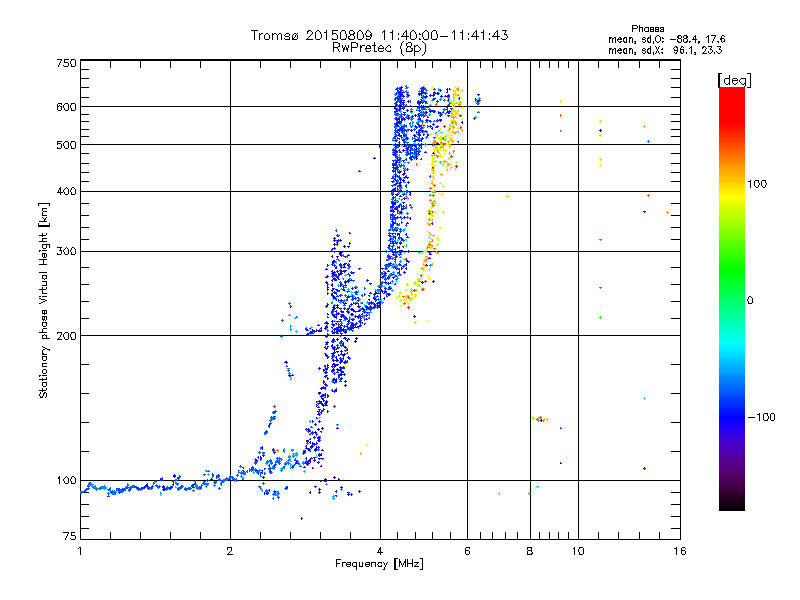Screen dimensions: 800x600
Task: Click the colorbar tick label '-100'
Action: pos(762,417)
